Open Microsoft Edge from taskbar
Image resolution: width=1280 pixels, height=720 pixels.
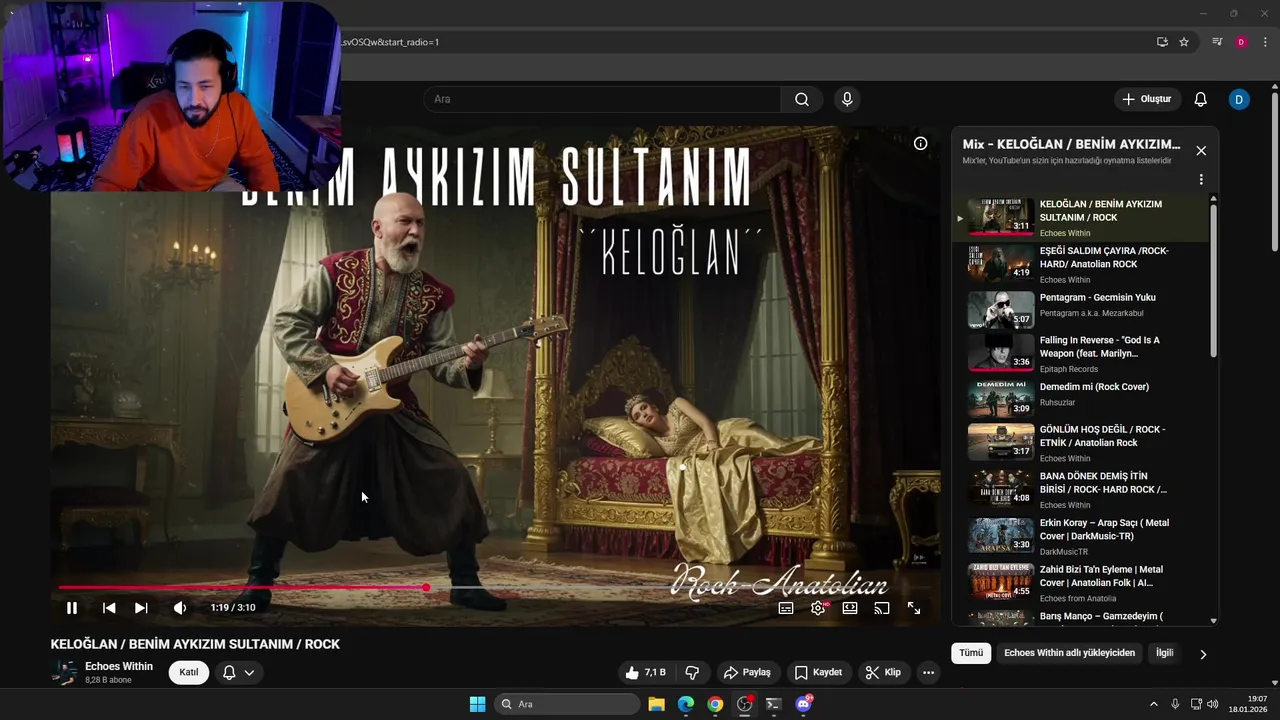click(686, 704)
